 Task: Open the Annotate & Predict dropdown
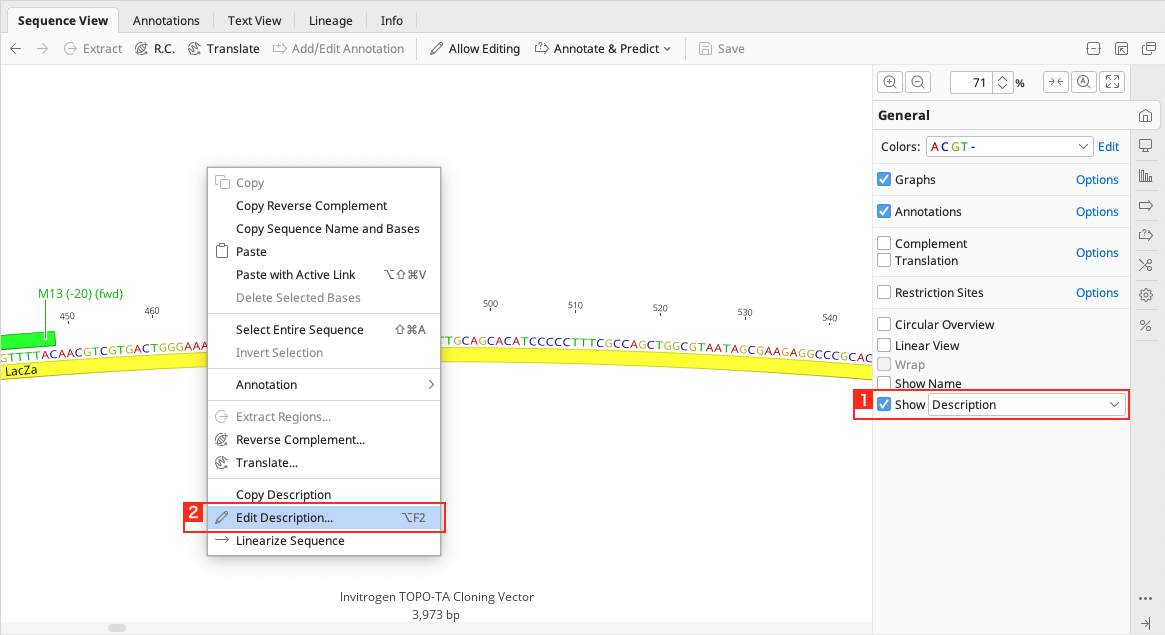[604, 49]
